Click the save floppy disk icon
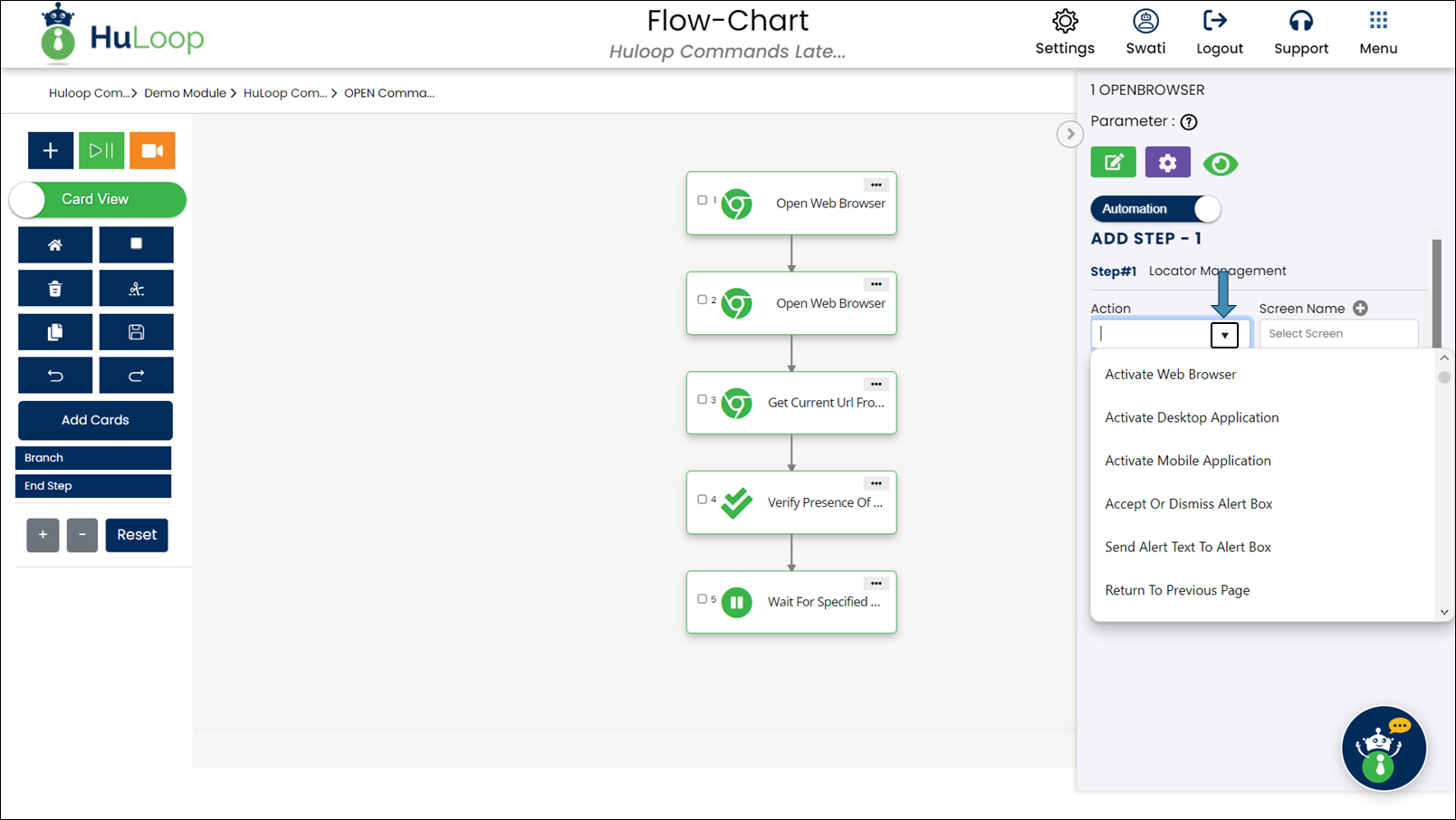Image resolution: width=1456 pixels, height=820 pixels. [136, 332]
